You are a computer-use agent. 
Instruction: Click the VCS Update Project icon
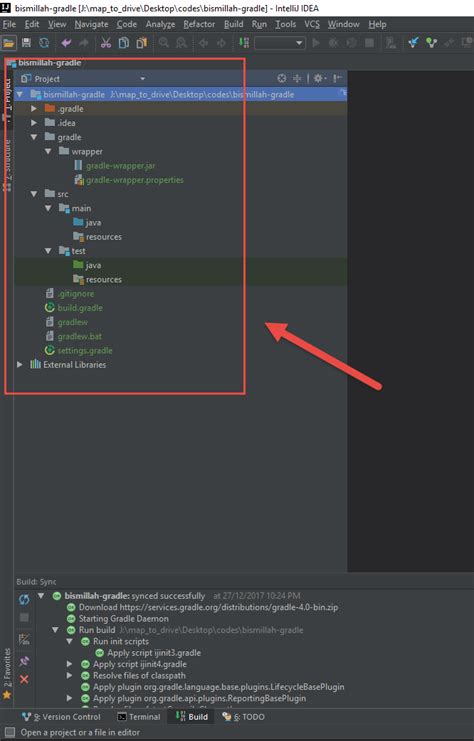(x=414, y=43)
